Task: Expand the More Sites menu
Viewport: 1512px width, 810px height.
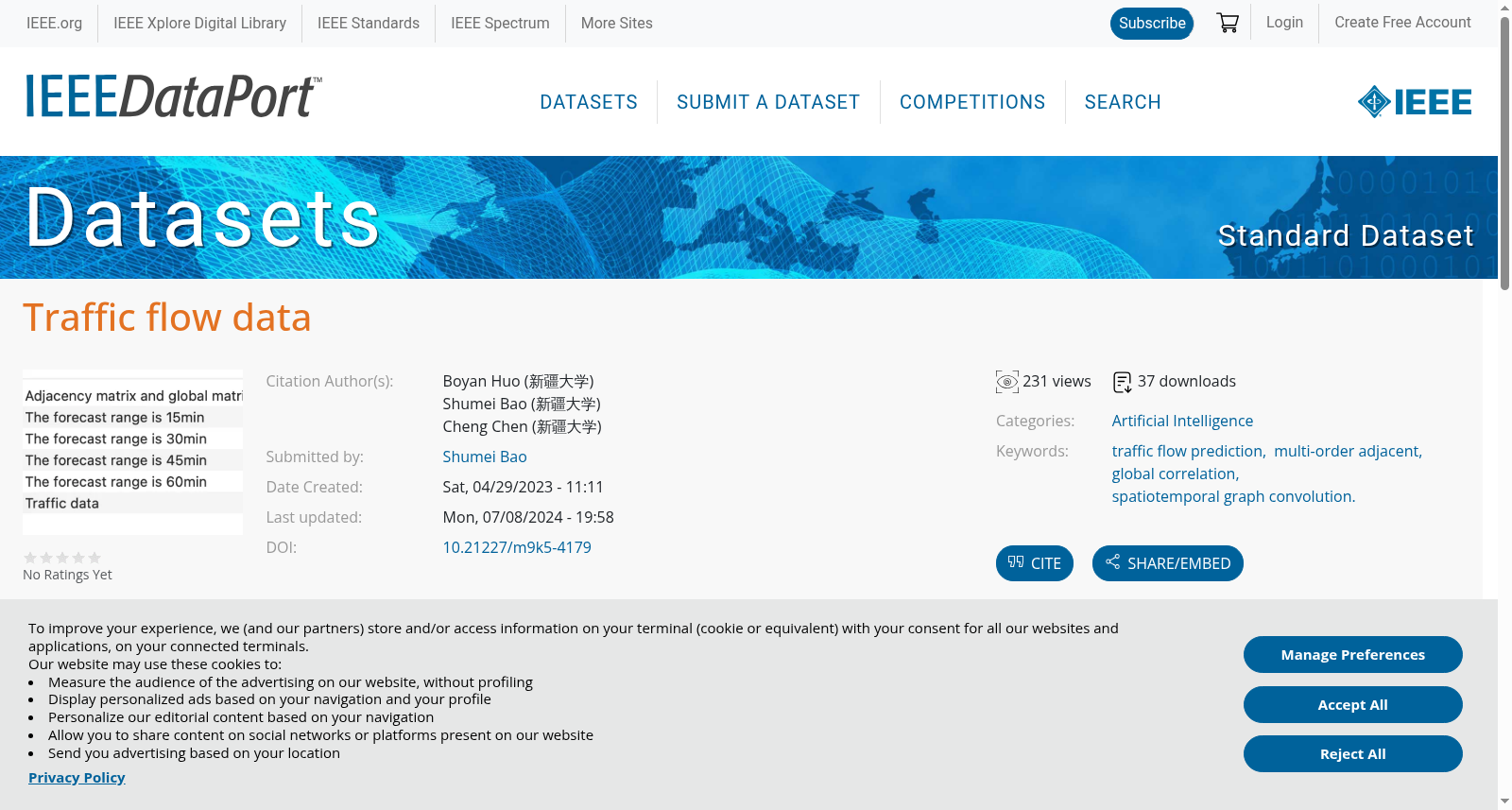Action: [617, 24]
